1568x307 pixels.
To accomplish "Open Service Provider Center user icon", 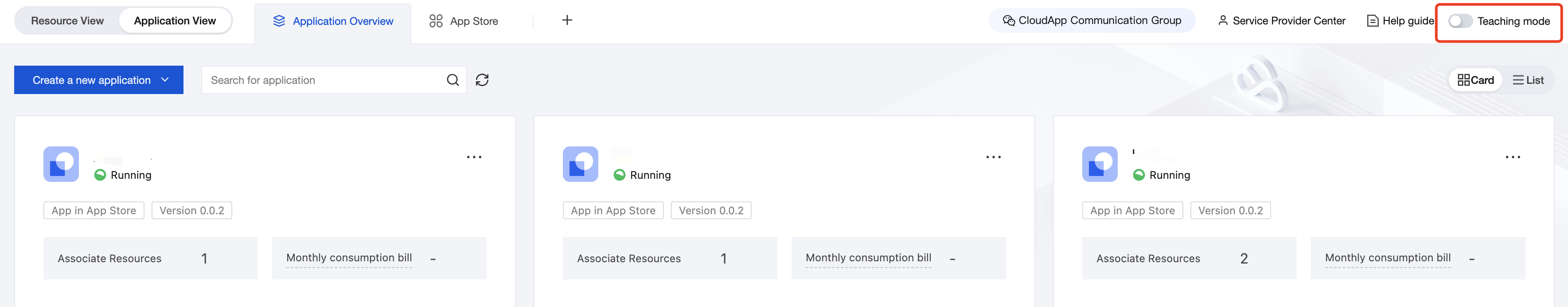I will (1222, 21).
